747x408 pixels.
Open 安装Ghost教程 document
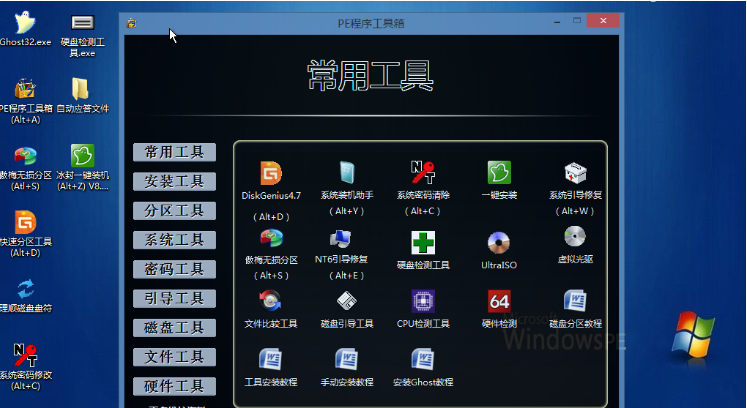coord(423,360)
